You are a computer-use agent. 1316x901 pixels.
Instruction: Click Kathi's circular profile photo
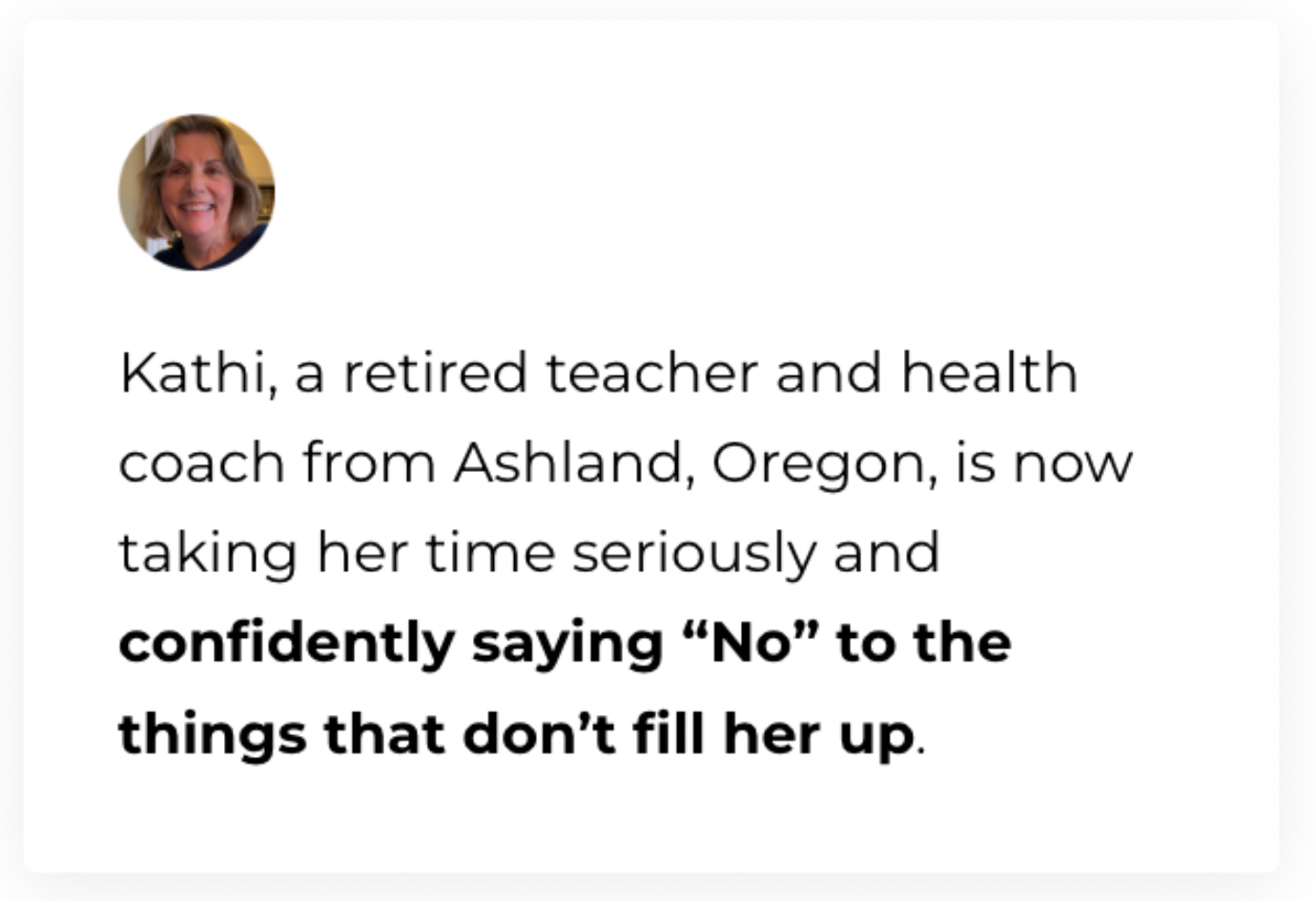click(x=196, y=192)
